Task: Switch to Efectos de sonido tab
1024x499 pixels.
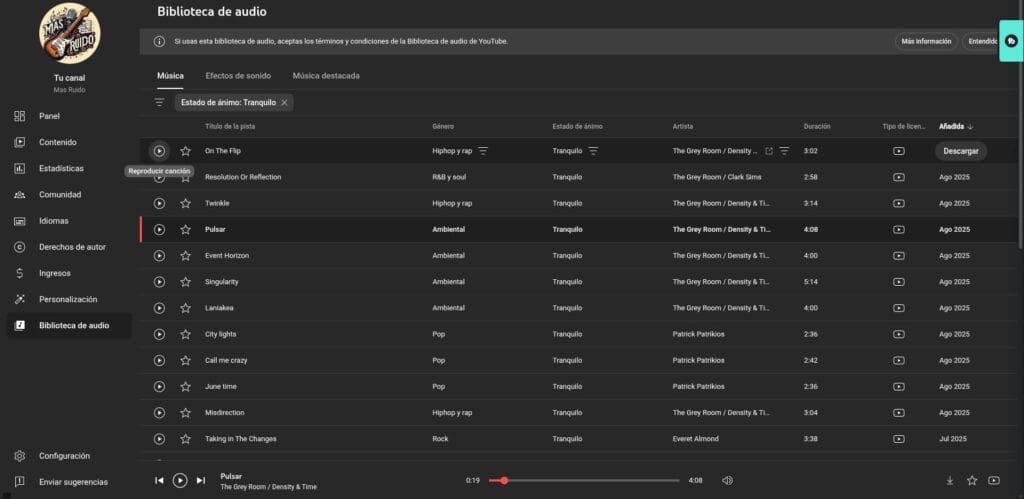Action: click(238, 76)
